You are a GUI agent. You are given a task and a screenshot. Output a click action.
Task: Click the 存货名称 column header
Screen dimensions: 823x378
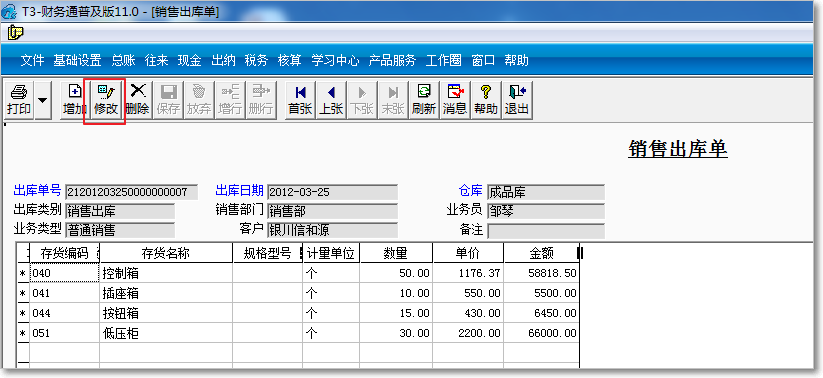pyautogui.click(x=166, y=254)
